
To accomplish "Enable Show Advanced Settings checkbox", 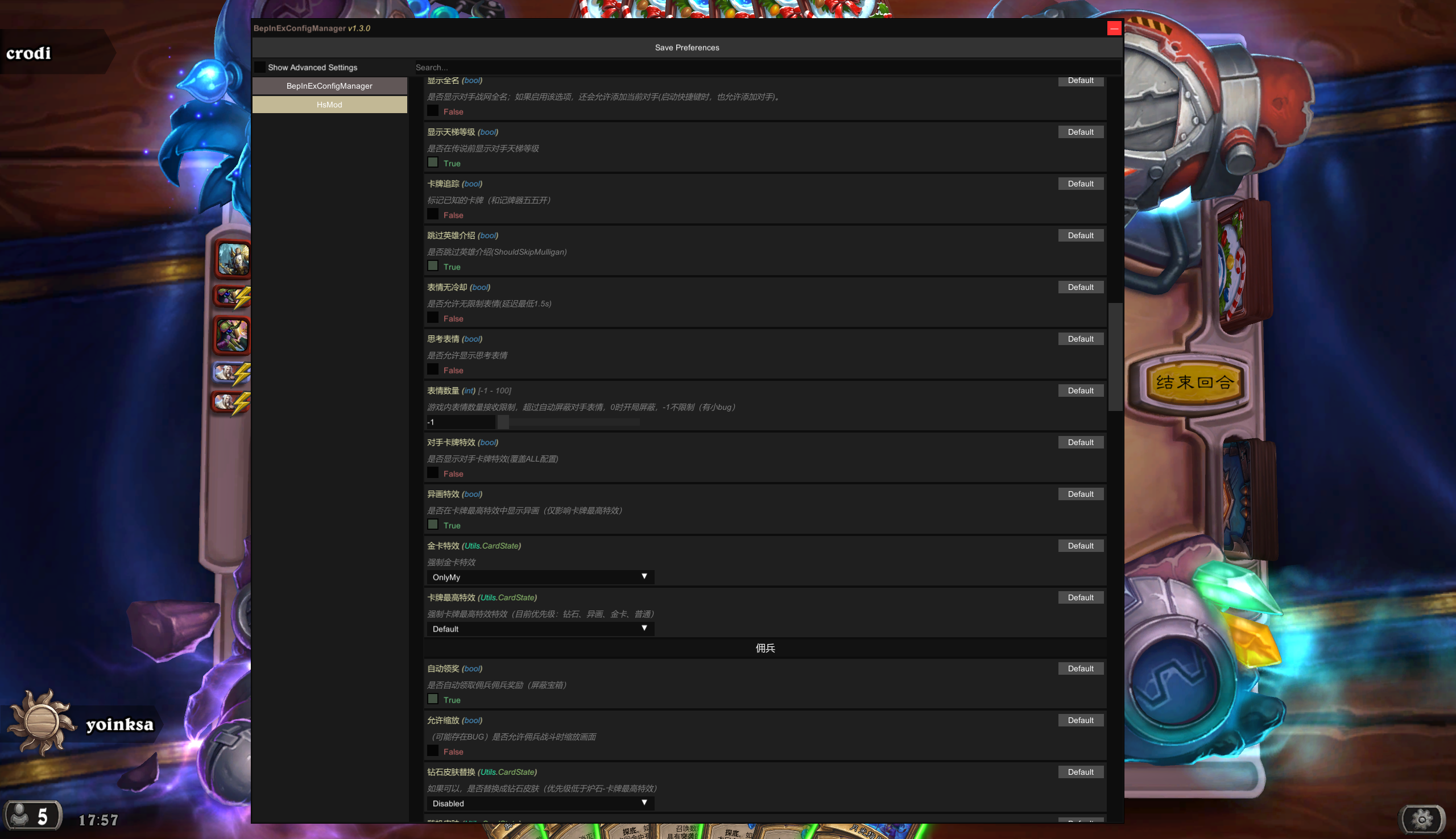I will pos(260,68).
